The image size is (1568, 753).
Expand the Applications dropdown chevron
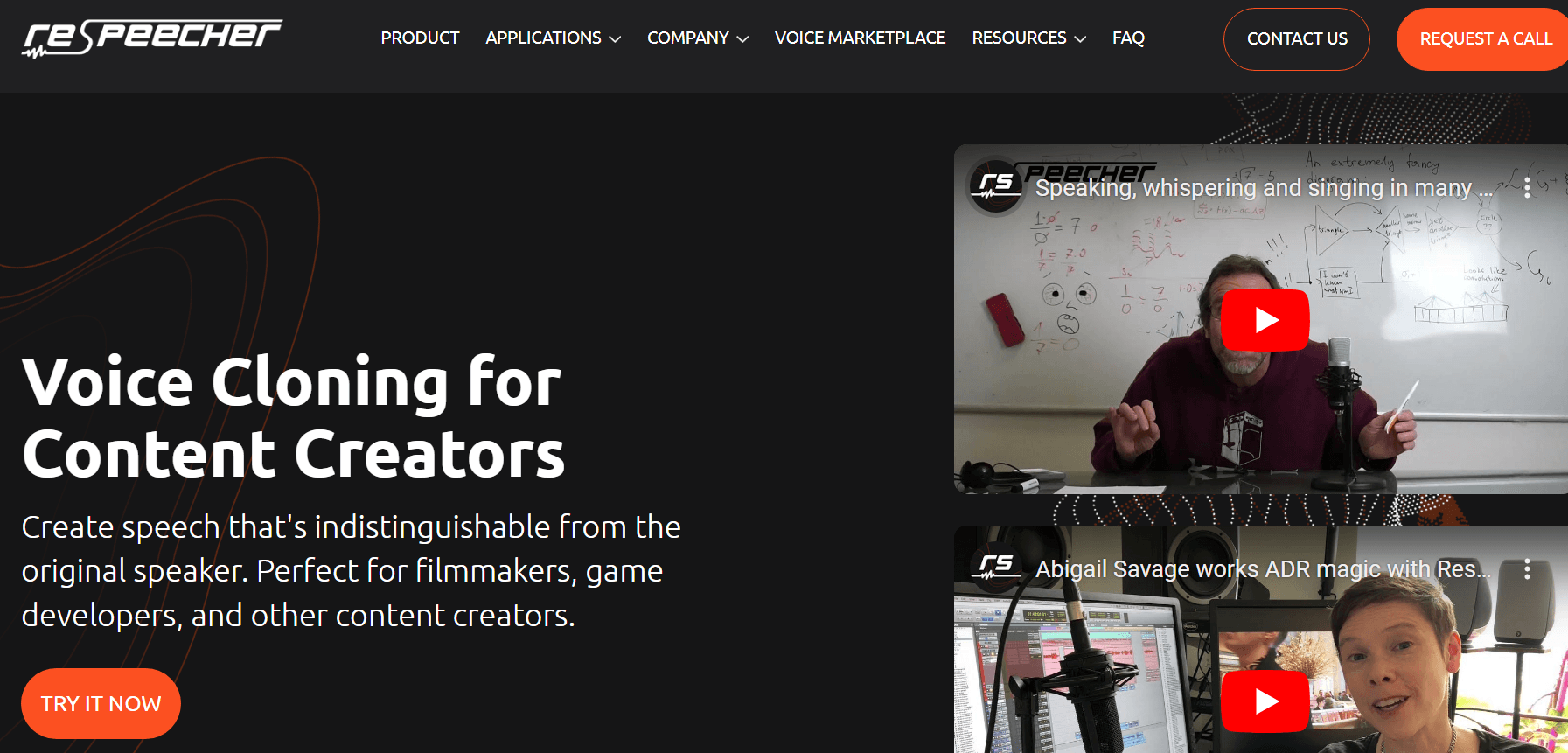[x=615, y=39]
